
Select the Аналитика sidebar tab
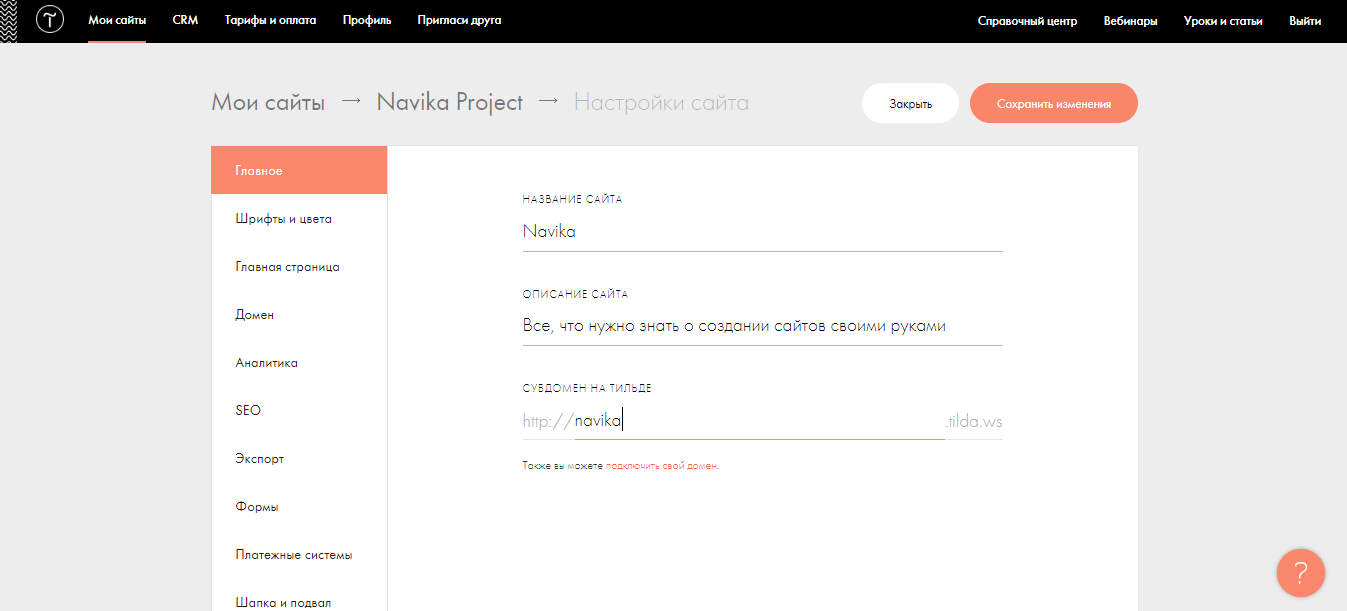coord(266,363)
